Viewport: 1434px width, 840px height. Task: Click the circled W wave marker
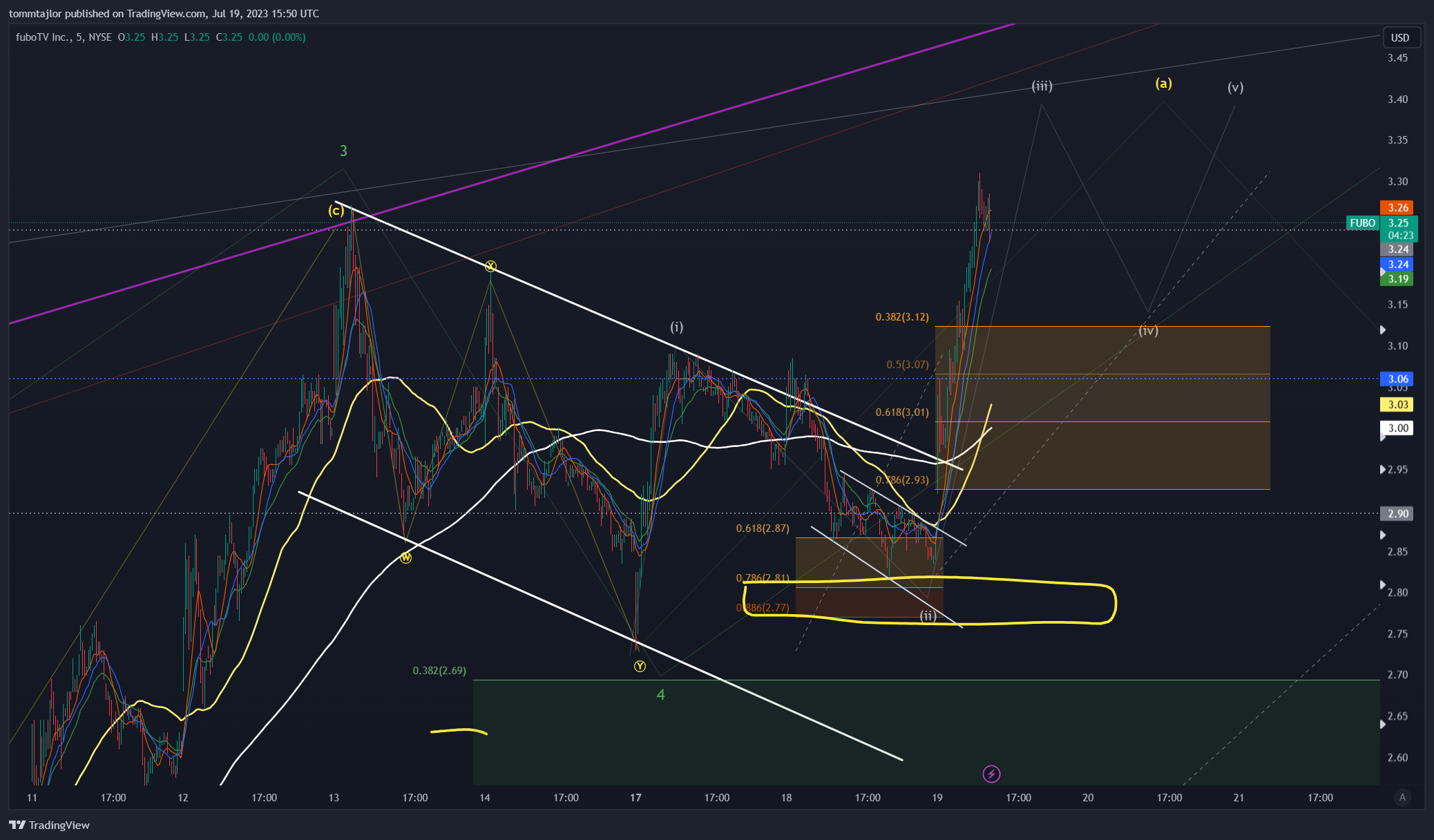[x=406, y=557]
